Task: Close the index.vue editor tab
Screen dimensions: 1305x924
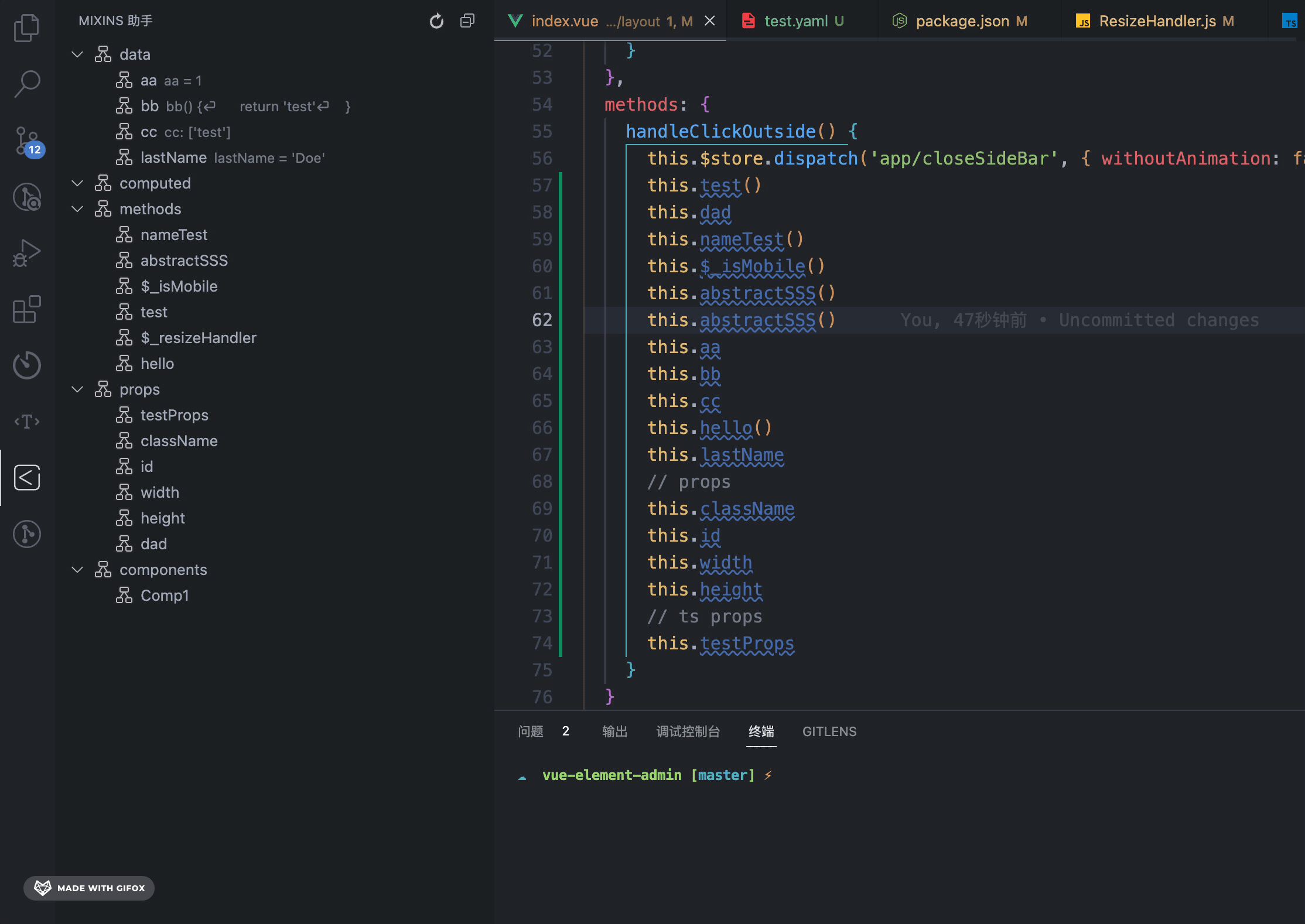Action: [709, 21]
